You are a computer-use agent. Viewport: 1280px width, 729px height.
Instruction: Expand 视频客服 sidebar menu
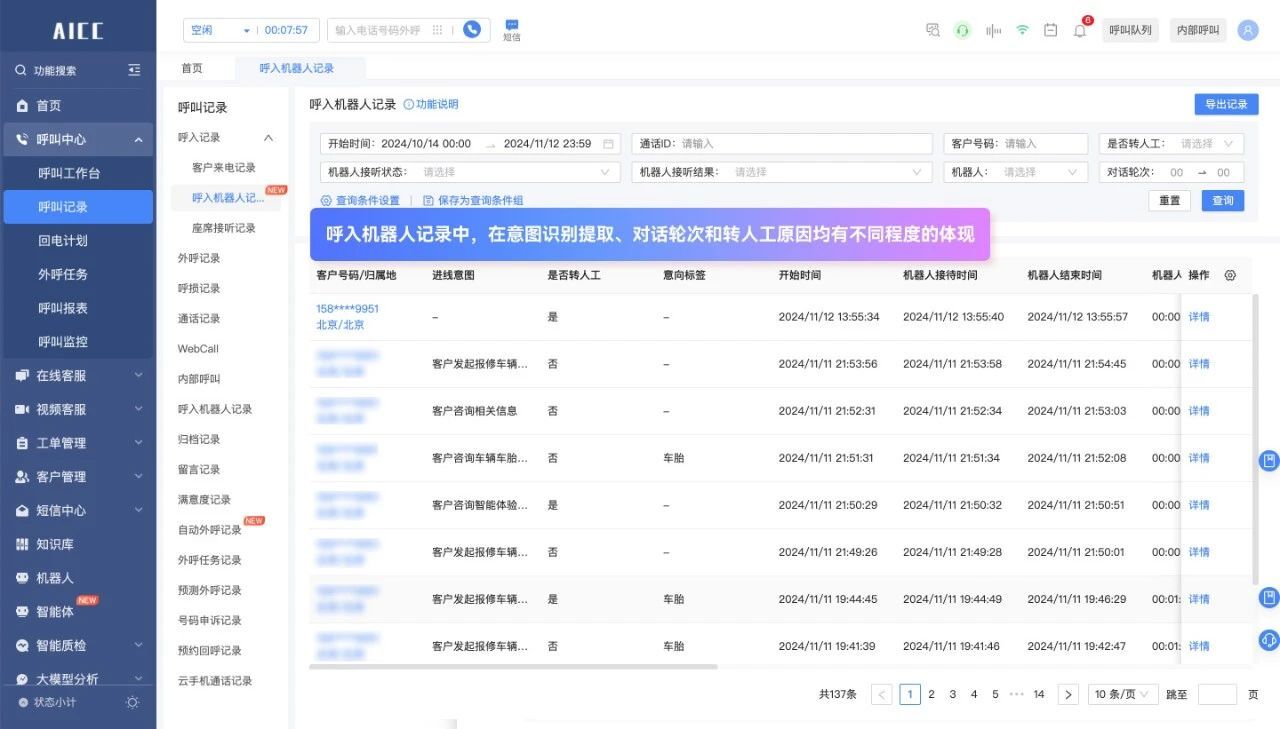tap(78, 409)
